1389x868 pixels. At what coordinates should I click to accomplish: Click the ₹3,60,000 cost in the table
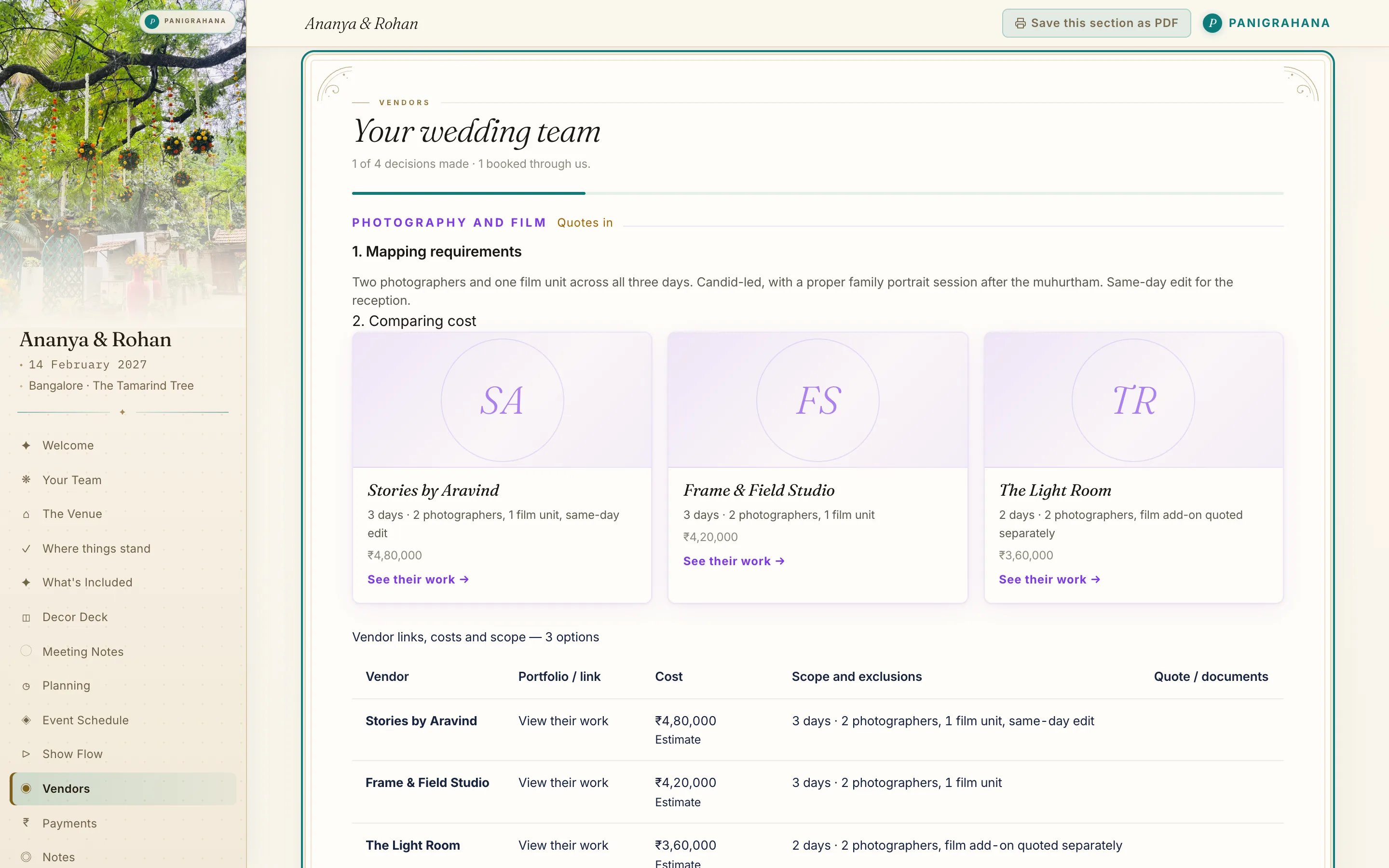click(685, 846)
